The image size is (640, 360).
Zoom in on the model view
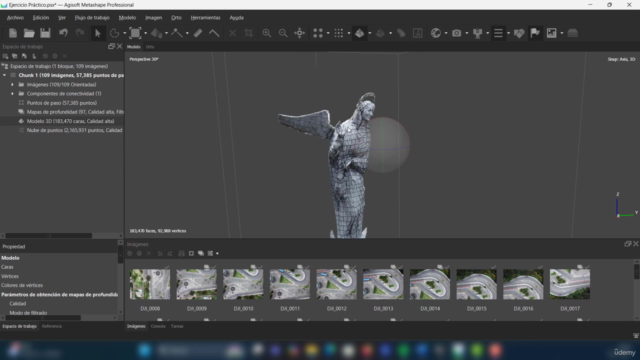click(267, 33)
